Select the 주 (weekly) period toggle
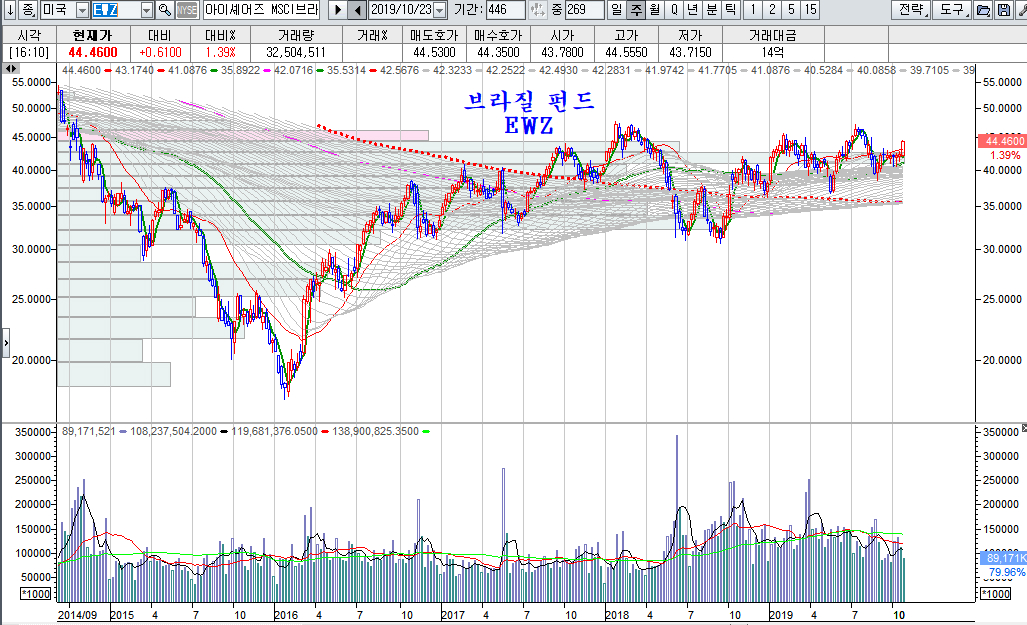The image size is (1027, 625). point(634,10)
